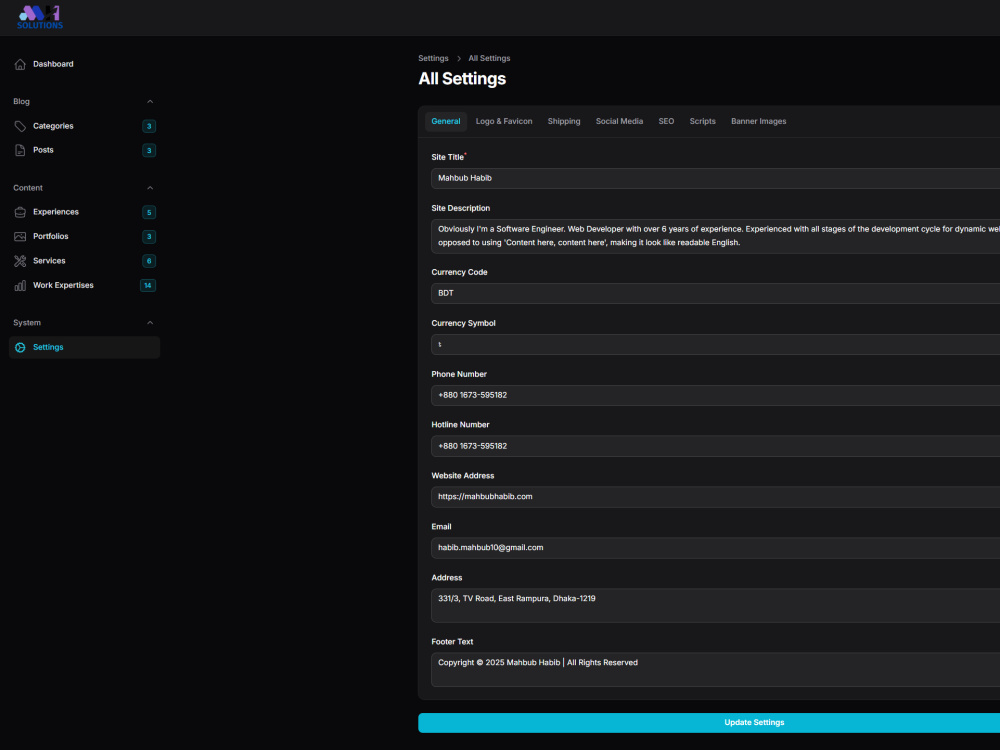Click the MH Solutions logo
Image resolution: width=1000 pixels, height=750 pixels.
point(40,17)
